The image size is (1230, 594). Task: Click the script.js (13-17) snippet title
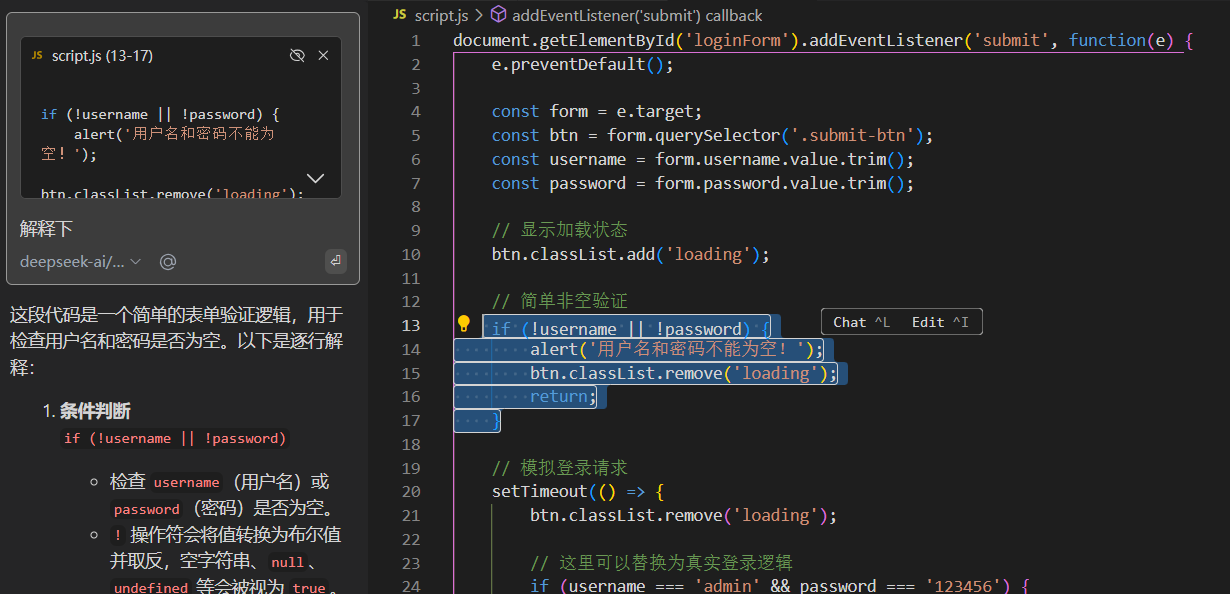pyautogui.click(x=102, y=55)
